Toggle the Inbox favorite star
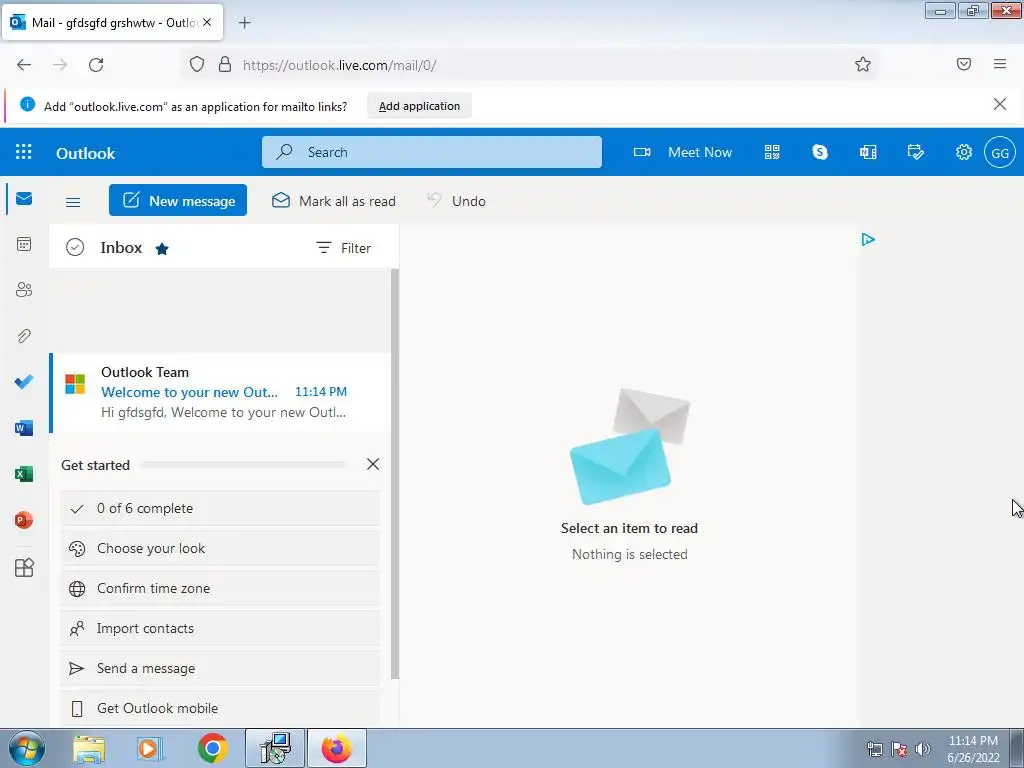Image resolution: width=1024 pixels, height=768 pixels. [162, 248]
